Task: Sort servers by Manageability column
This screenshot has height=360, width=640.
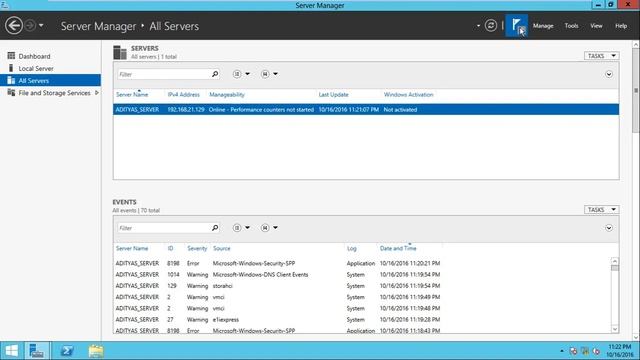Action: 227,95
